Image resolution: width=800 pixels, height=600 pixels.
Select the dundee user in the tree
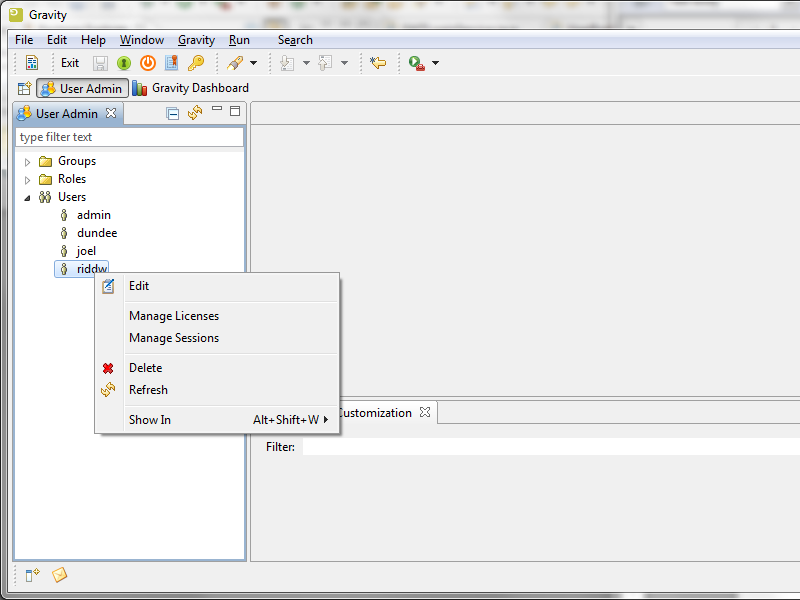[96, 233]
